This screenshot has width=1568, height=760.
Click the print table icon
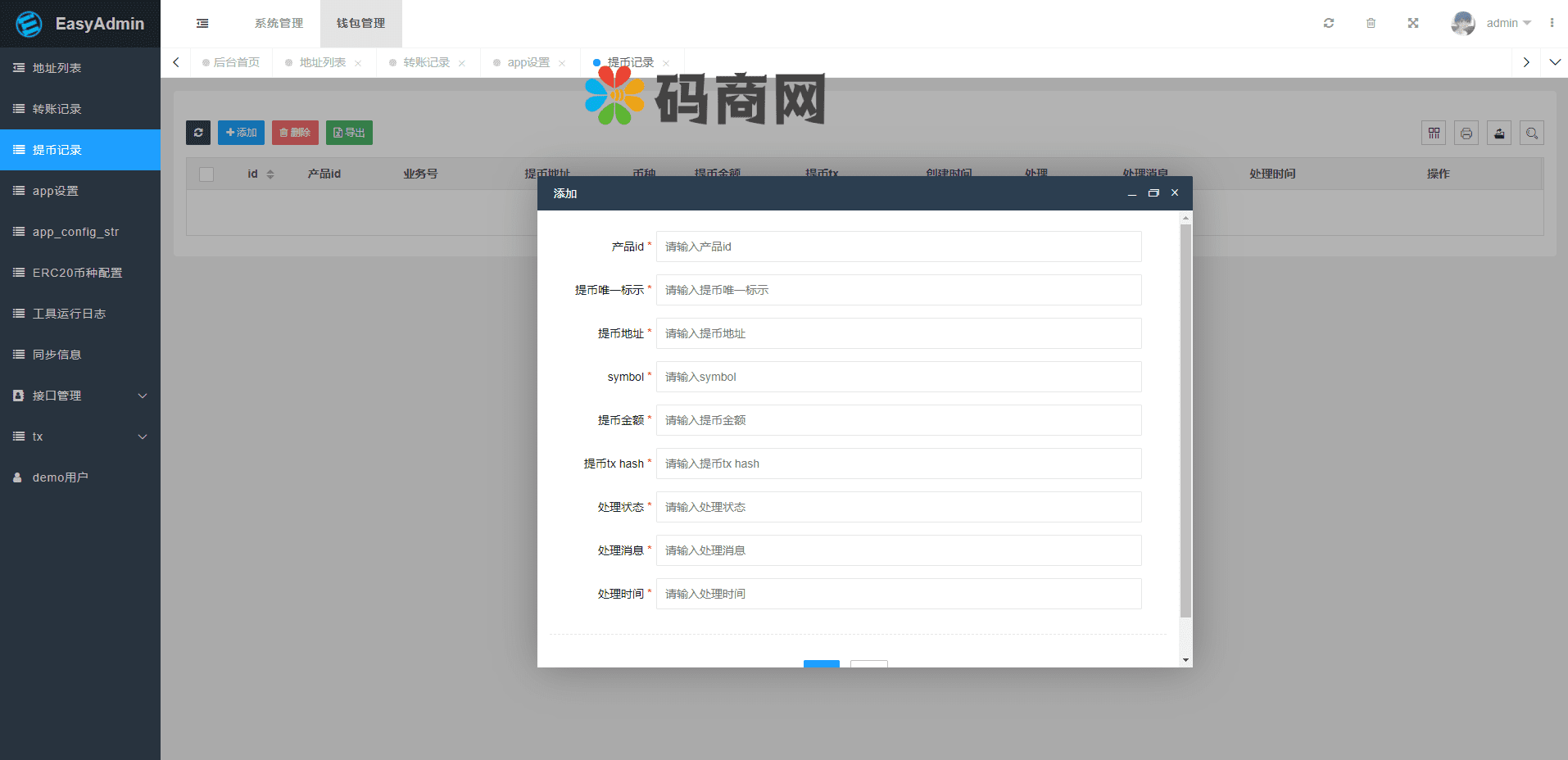coord(1466,133)
